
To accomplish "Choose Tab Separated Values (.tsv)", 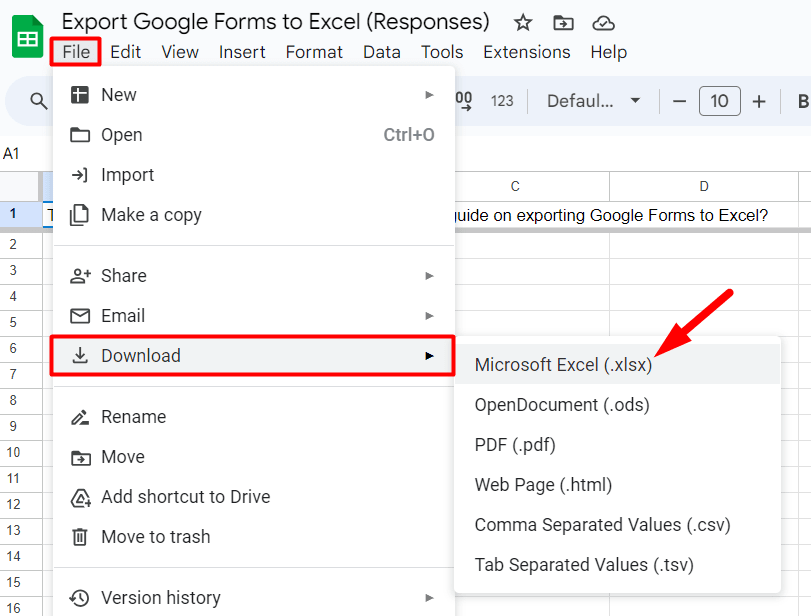I will click(617, 565).
